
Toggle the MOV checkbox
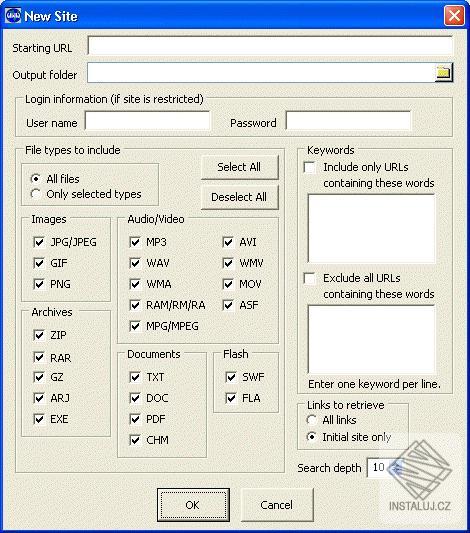(x=228, y=284)
